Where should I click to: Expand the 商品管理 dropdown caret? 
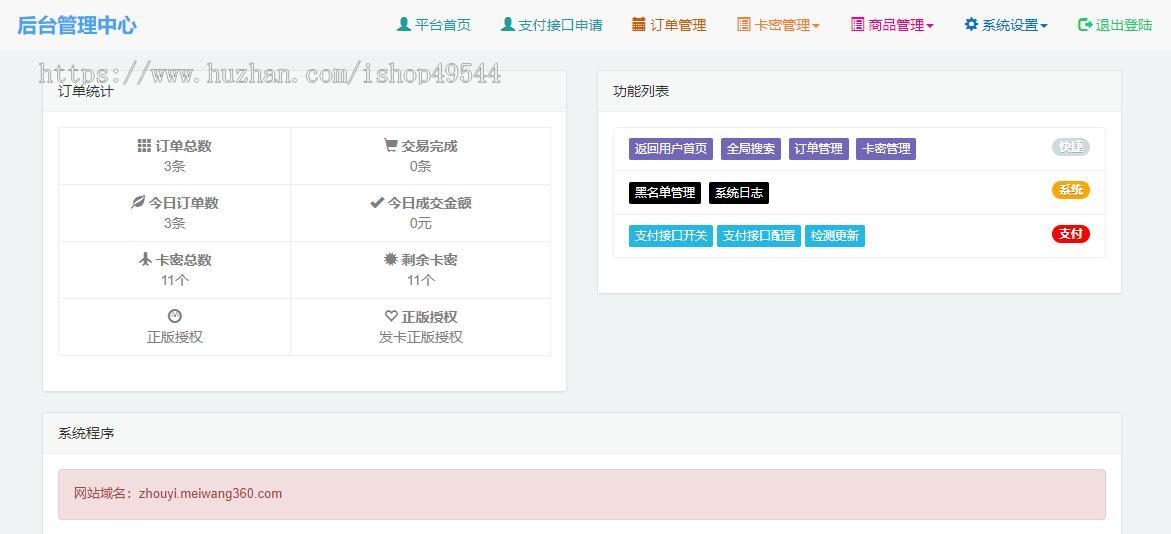point(930,26)
